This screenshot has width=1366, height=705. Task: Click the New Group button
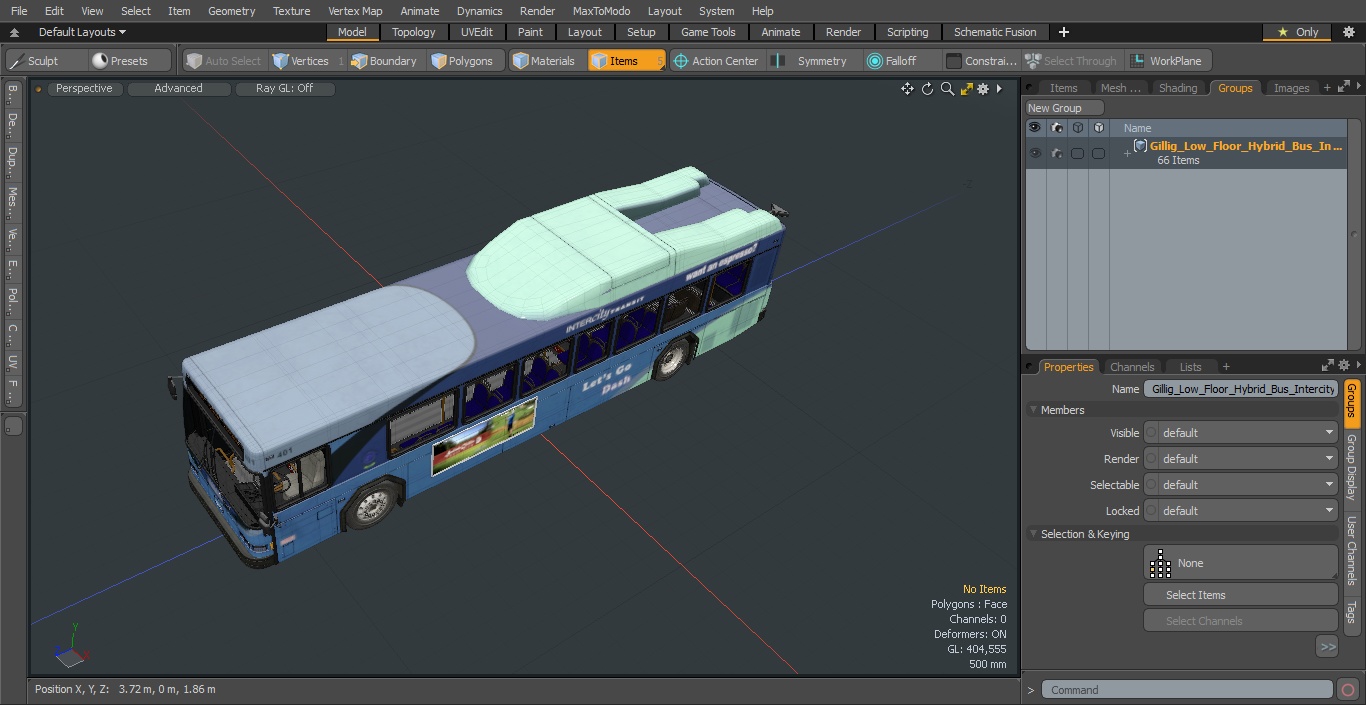tap(1064, 108)
